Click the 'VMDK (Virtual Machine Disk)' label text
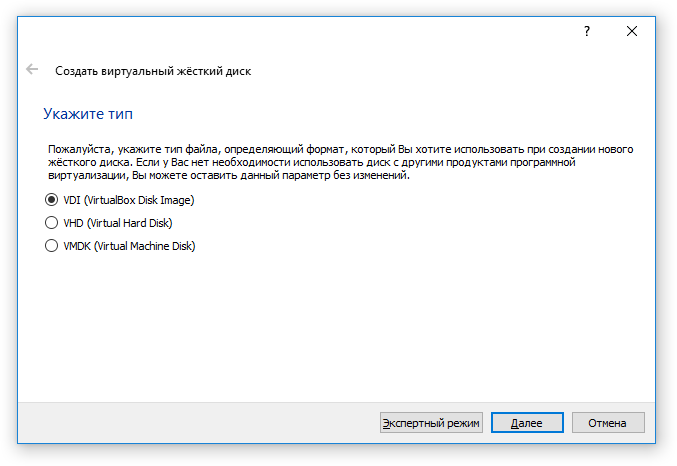Screen dimensions: 677x466 coord(129,246)
